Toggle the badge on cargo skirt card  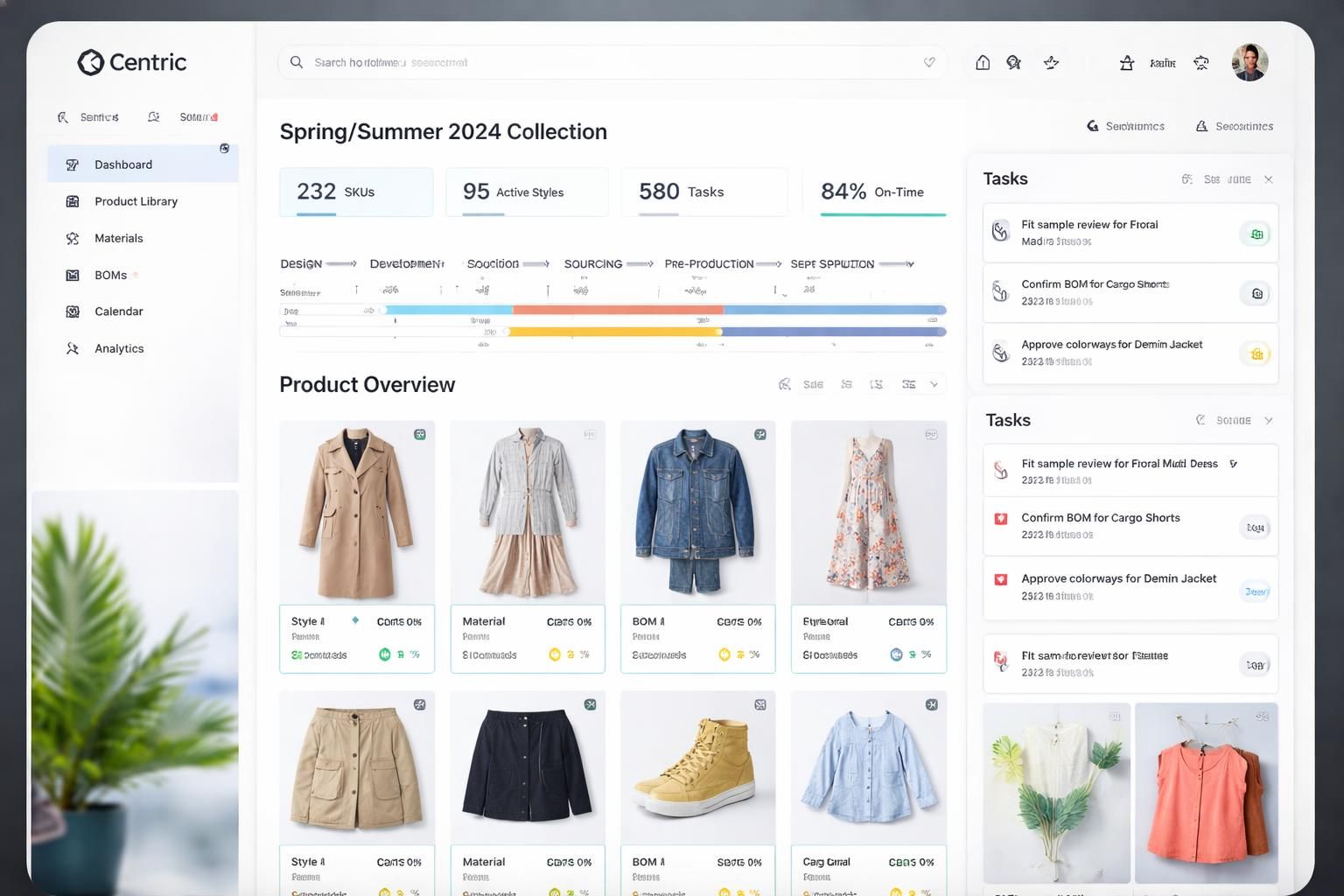point(420,704)
